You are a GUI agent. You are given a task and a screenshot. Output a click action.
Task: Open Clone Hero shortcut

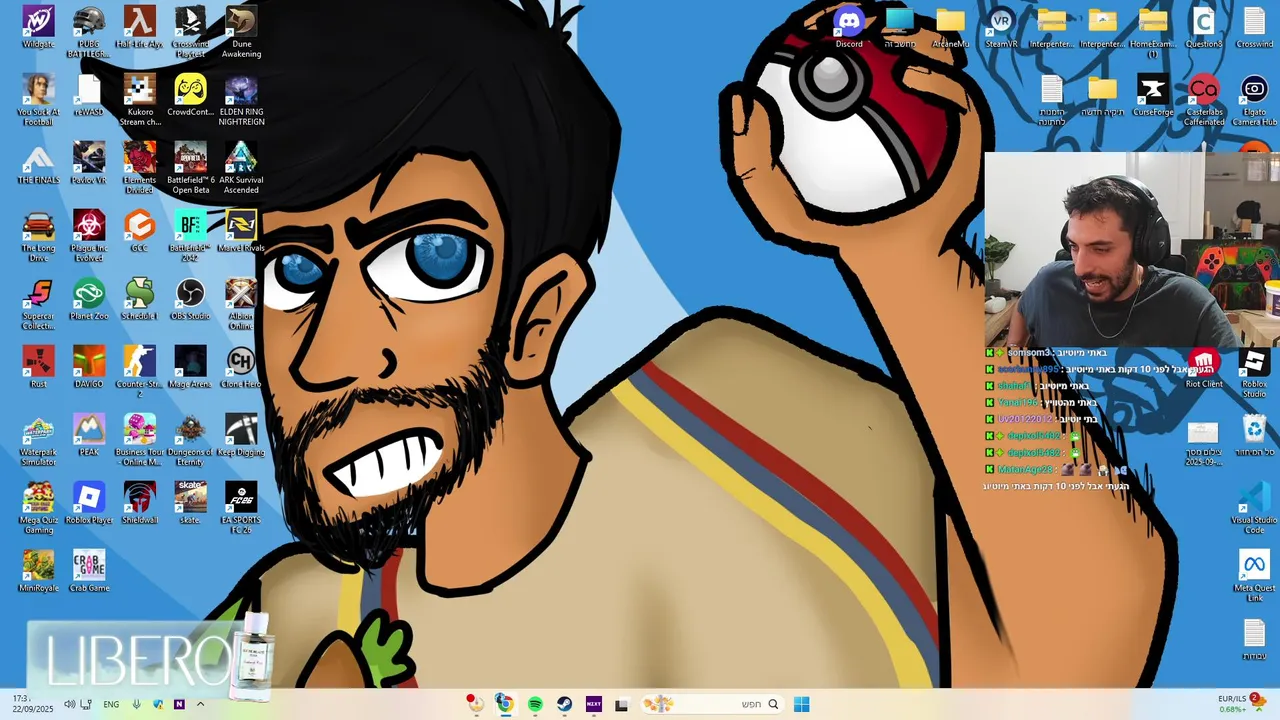tap(241, 367)
